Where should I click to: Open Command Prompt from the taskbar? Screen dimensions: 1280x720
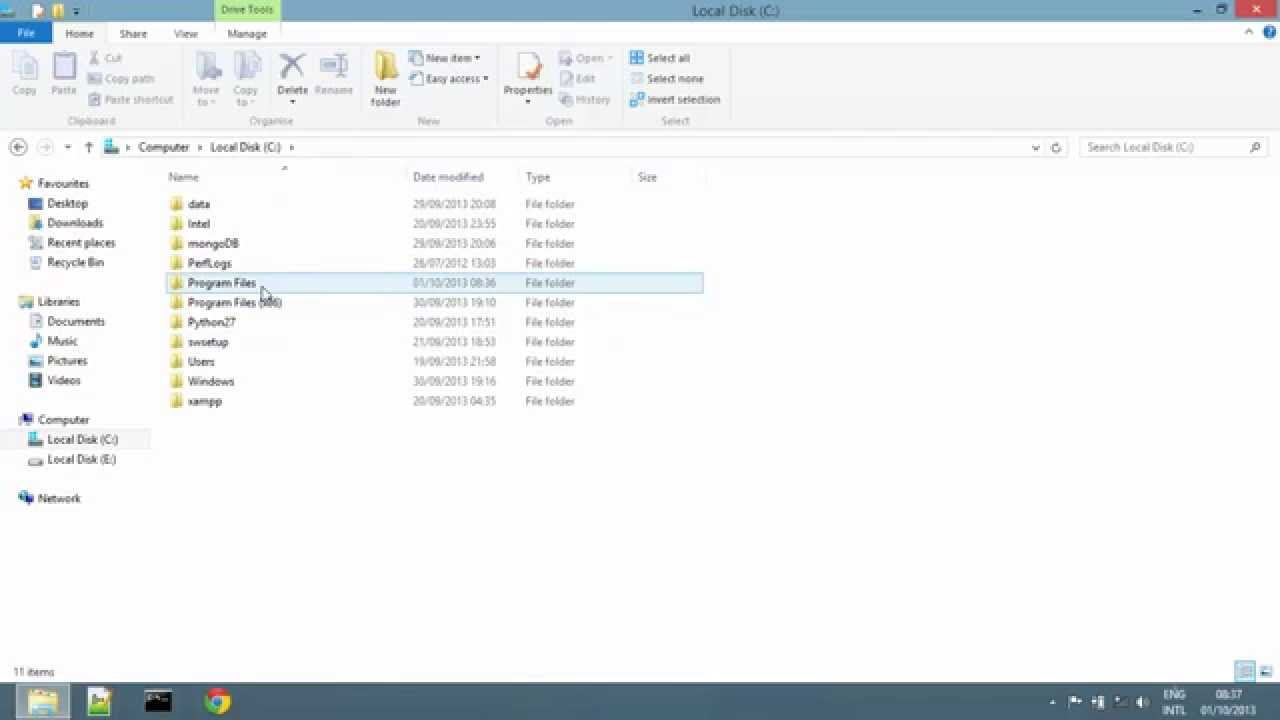pyautogui.click(x=158, y=701)
